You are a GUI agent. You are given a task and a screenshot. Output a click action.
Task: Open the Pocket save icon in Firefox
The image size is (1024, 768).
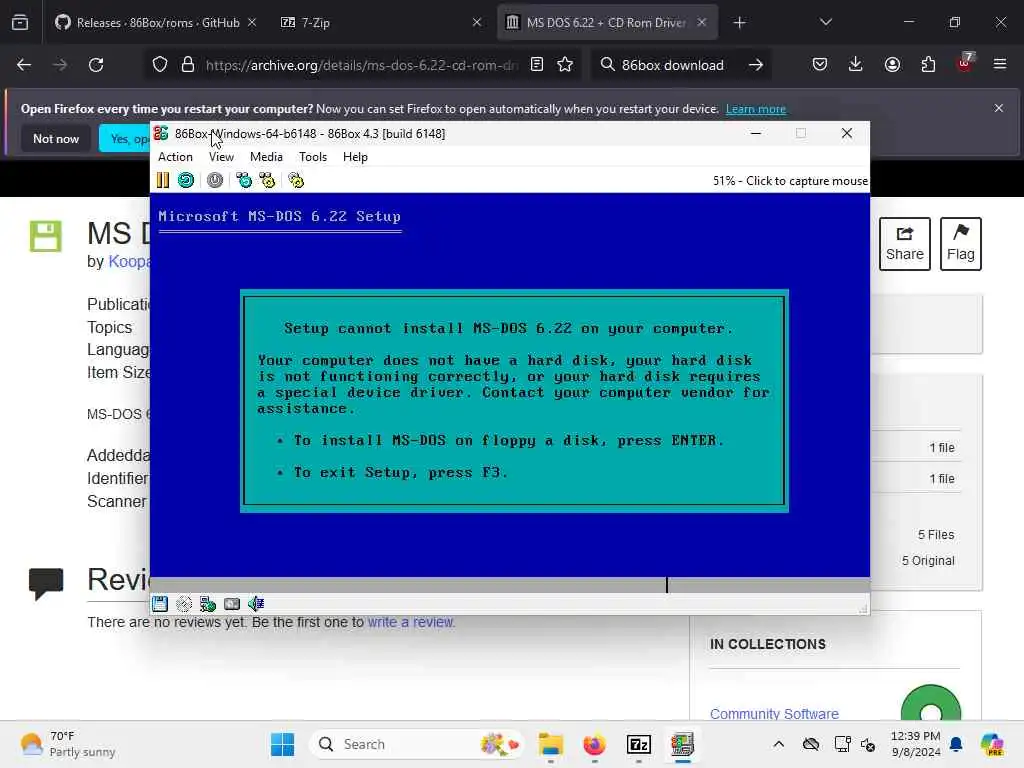click(820, 65)
